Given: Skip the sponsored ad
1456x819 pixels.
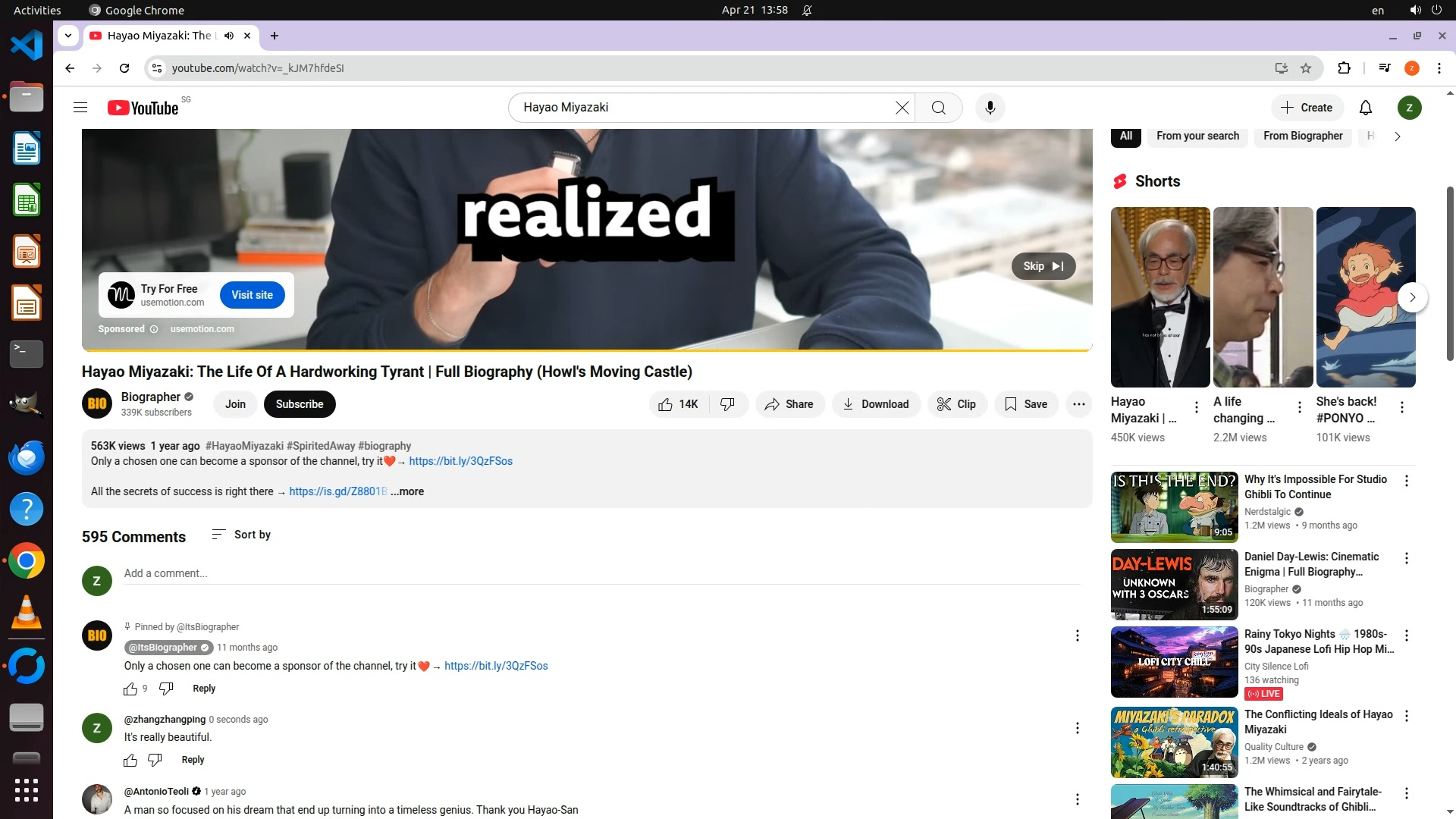Looking at the screenshot, I should [x=1043, y=266].
